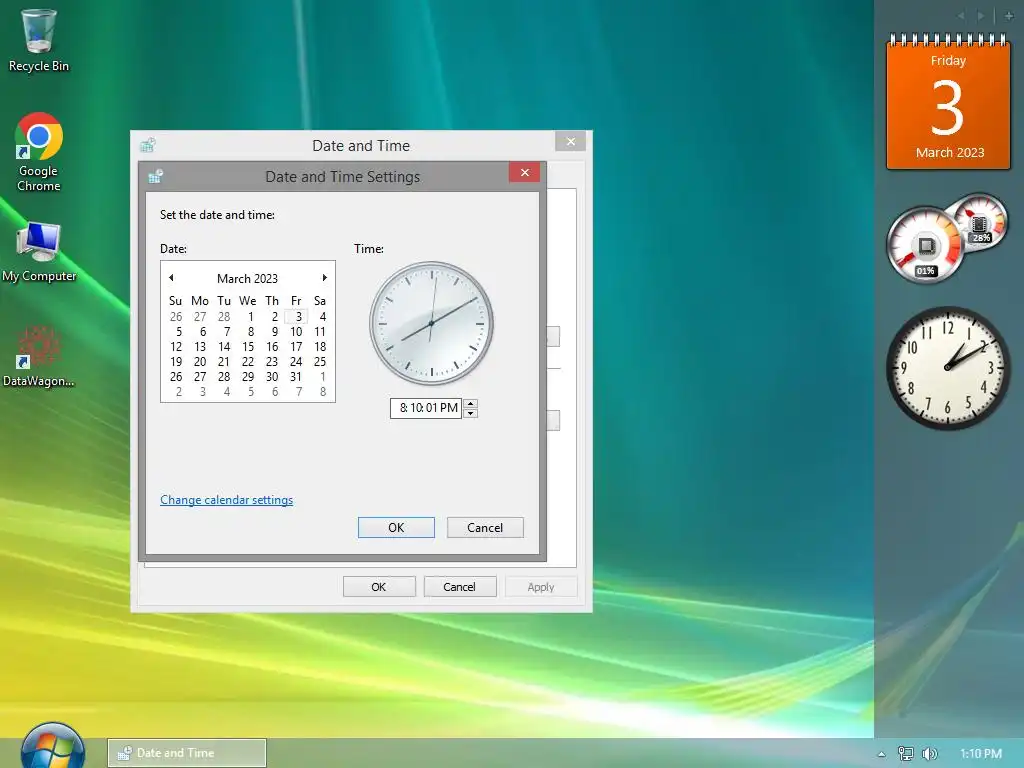Open the Recycle Bin desktop icon
Viewport: 1024px width, 768px height.
(39, 40)
